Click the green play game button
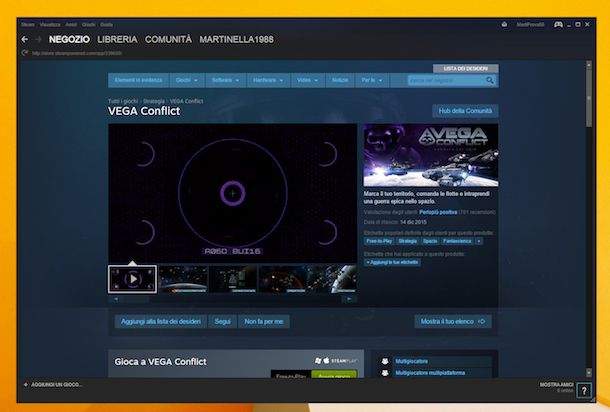This screenshot has width=610, height=412. pyautogui.click(x=334, y=374)
